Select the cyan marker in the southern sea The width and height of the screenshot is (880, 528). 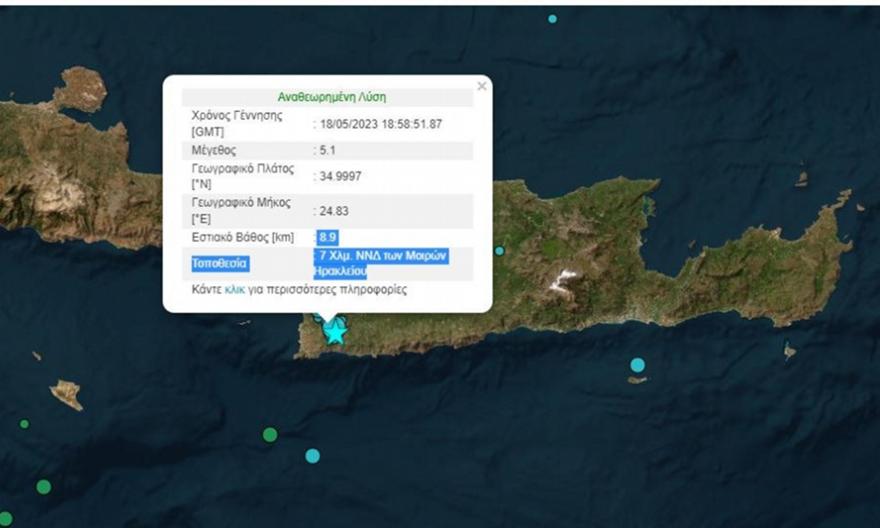[x=313, y=456]
